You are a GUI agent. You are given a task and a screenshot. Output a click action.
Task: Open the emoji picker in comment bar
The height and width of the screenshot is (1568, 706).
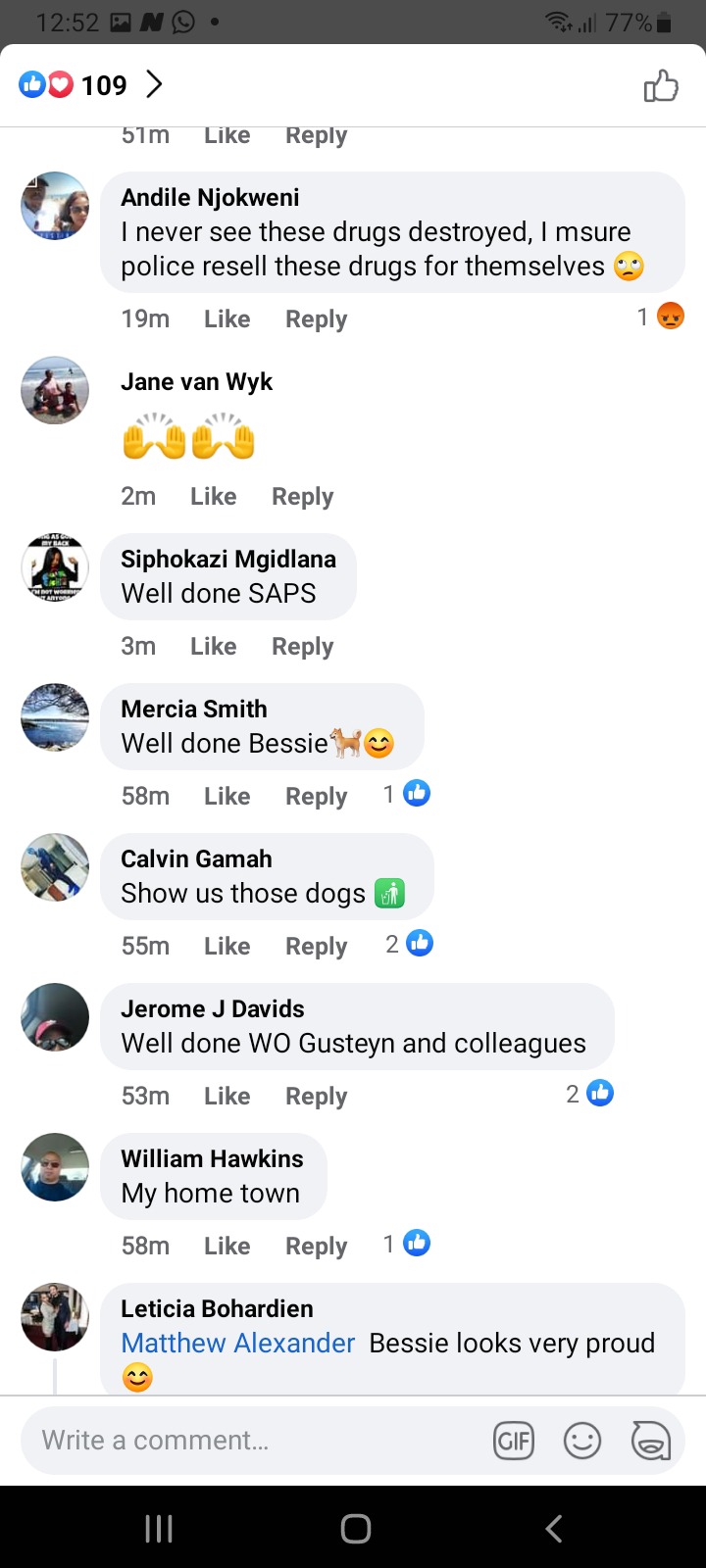[582, 1441]
